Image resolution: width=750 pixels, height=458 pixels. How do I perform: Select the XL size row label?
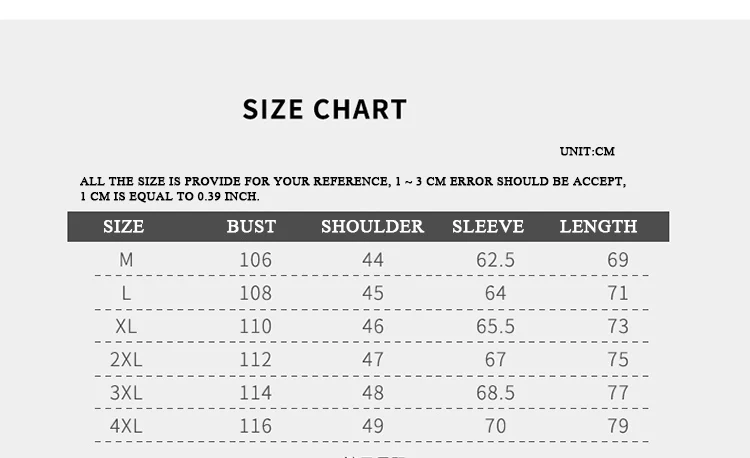(126, 326)
